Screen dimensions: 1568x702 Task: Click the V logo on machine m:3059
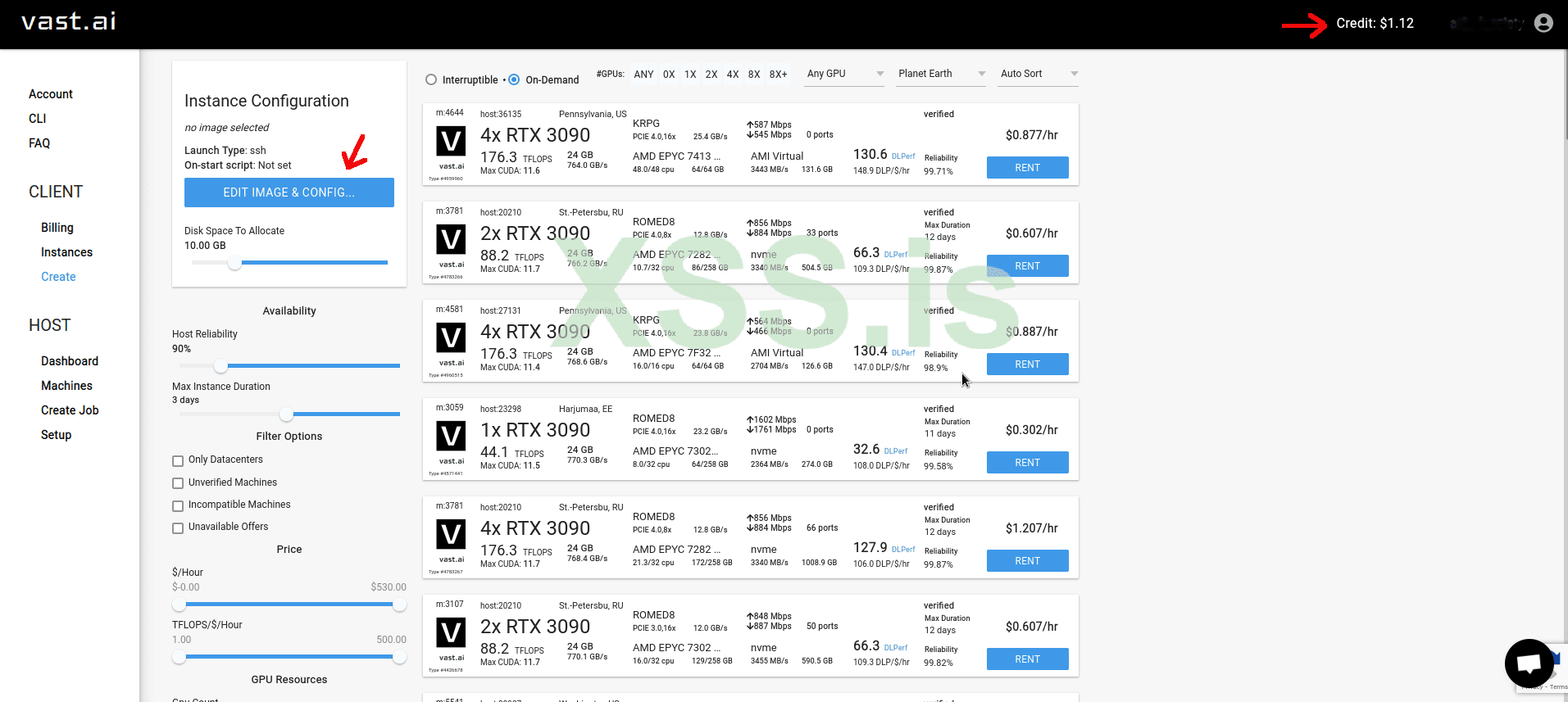coord(451,437)
